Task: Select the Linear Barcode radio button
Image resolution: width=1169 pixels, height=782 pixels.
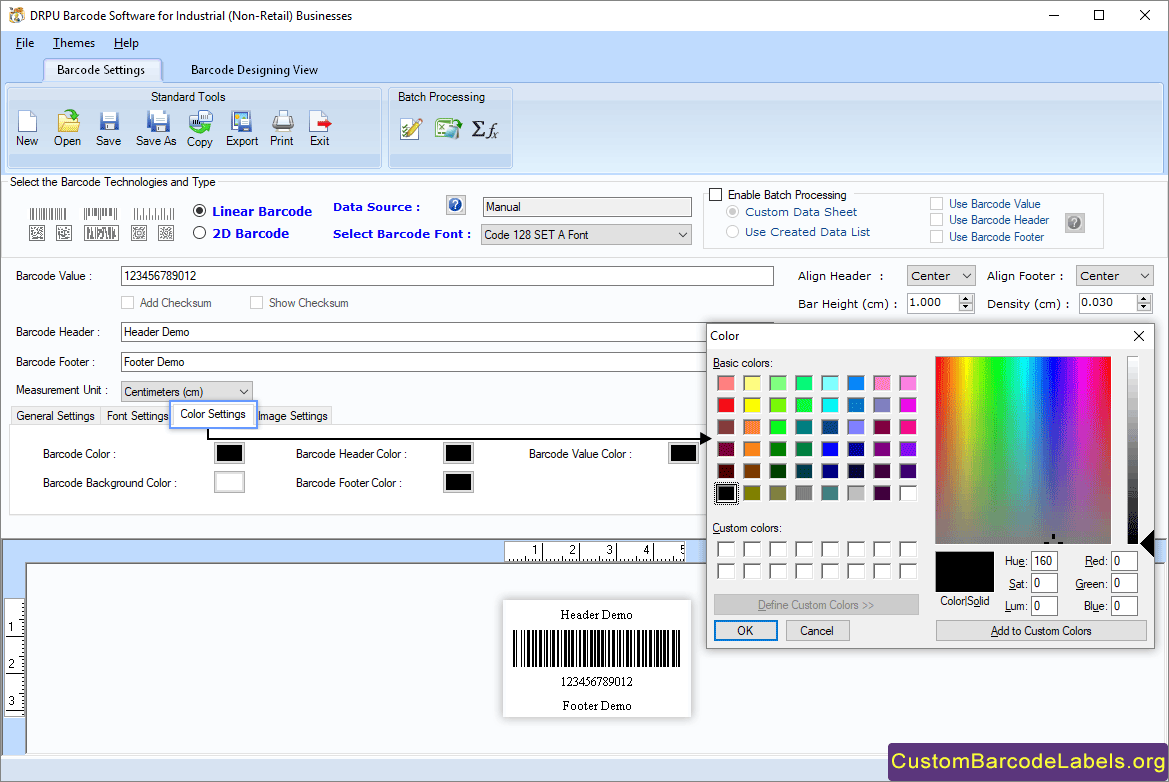Action: [199, 211]
